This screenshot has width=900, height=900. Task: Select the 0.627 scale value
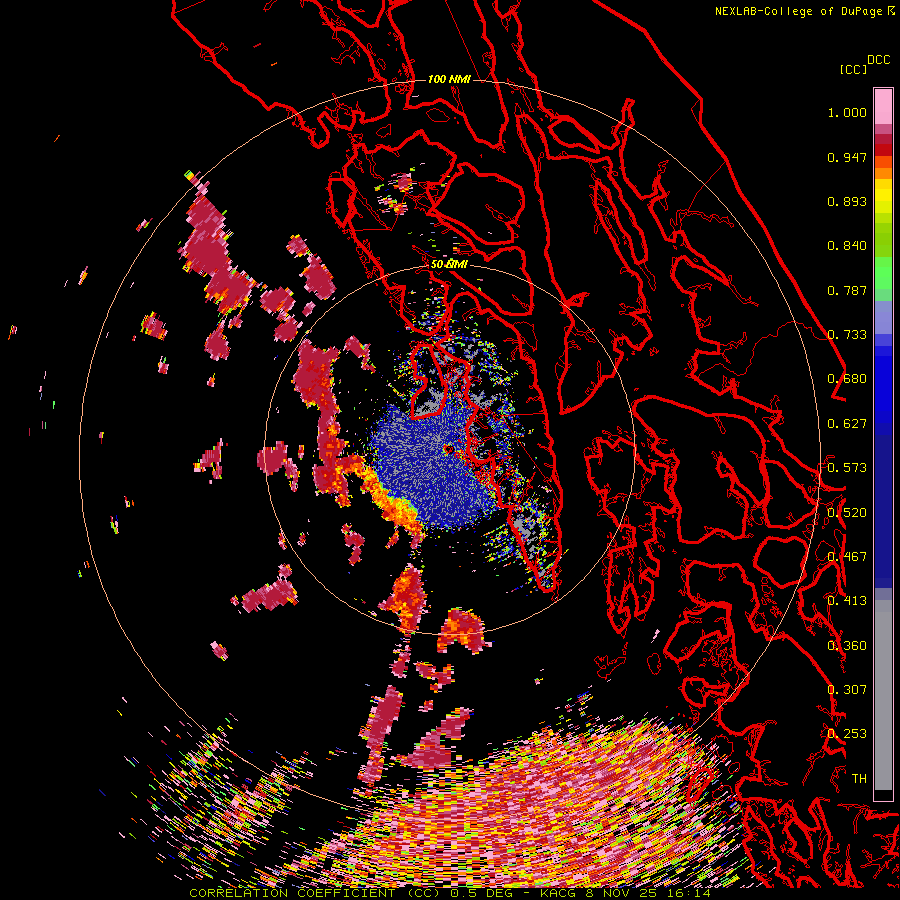pyautogui.click(x=847, y=424)
